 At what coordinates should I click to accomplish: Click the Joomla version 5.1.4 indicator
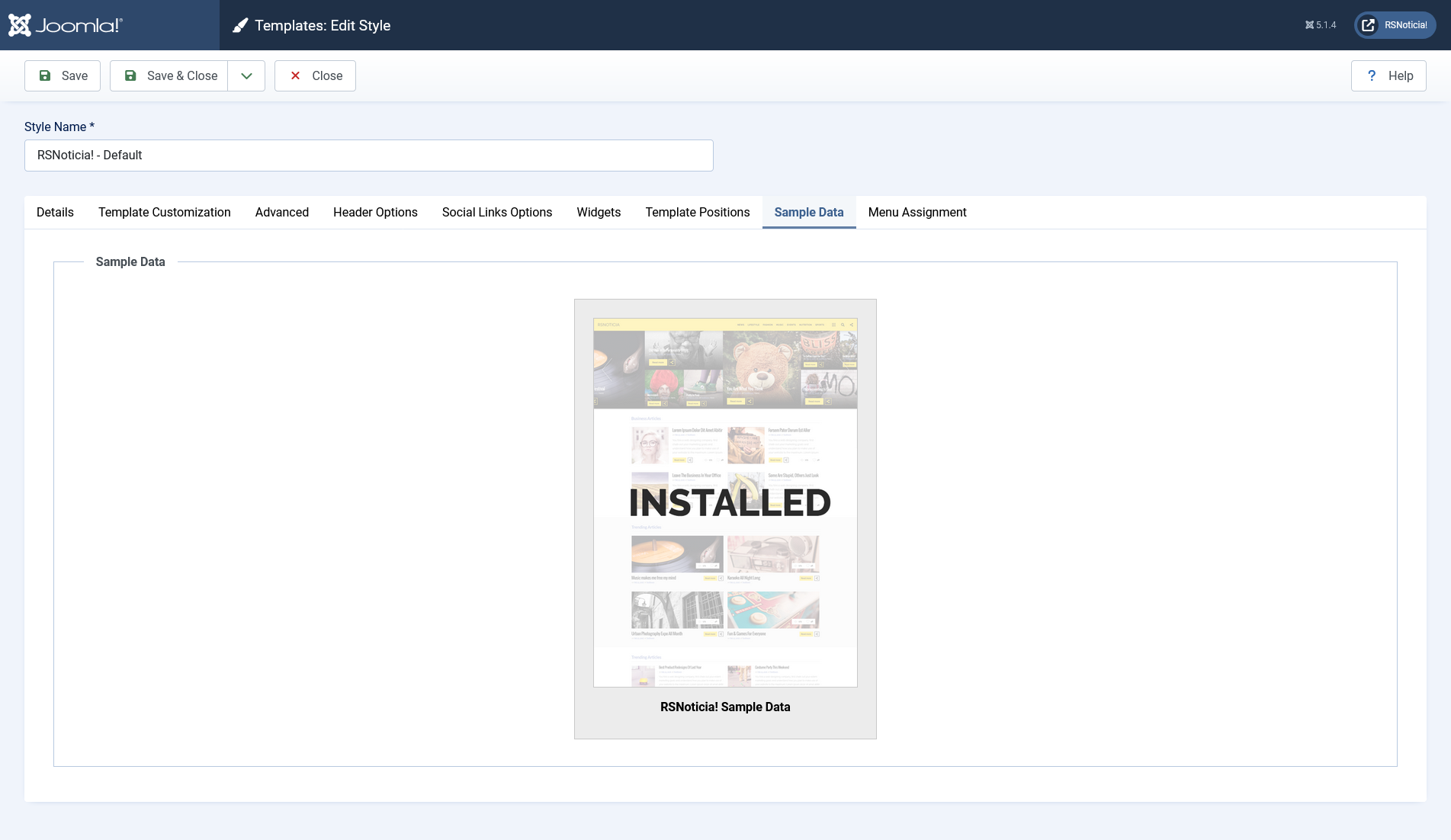(1321, 25)
